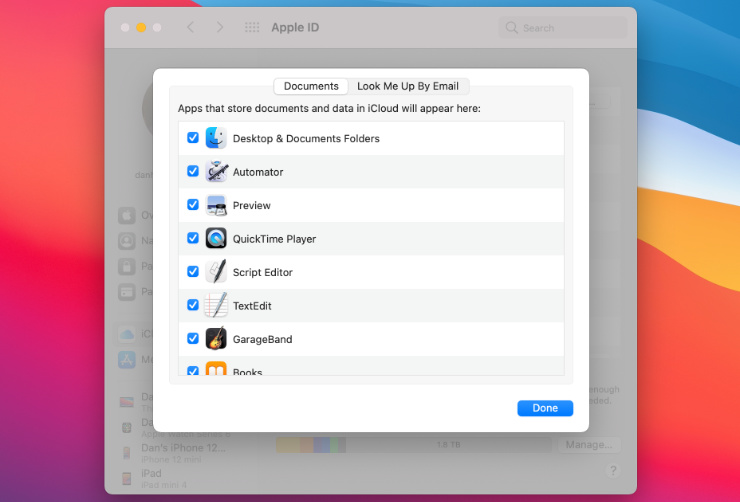
Task: Toggle the Books checkbox
Action: [x=193, y=371]
